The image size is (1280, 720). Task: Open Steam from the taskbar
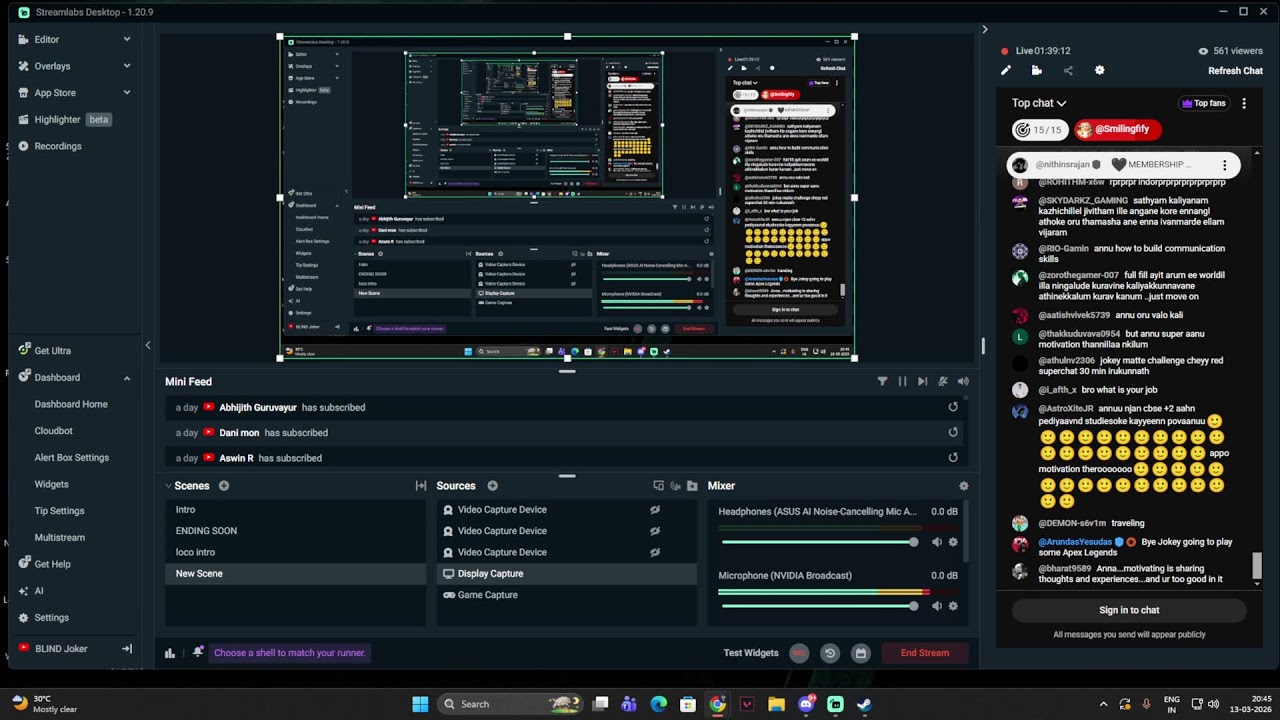(x=864, y=704)
